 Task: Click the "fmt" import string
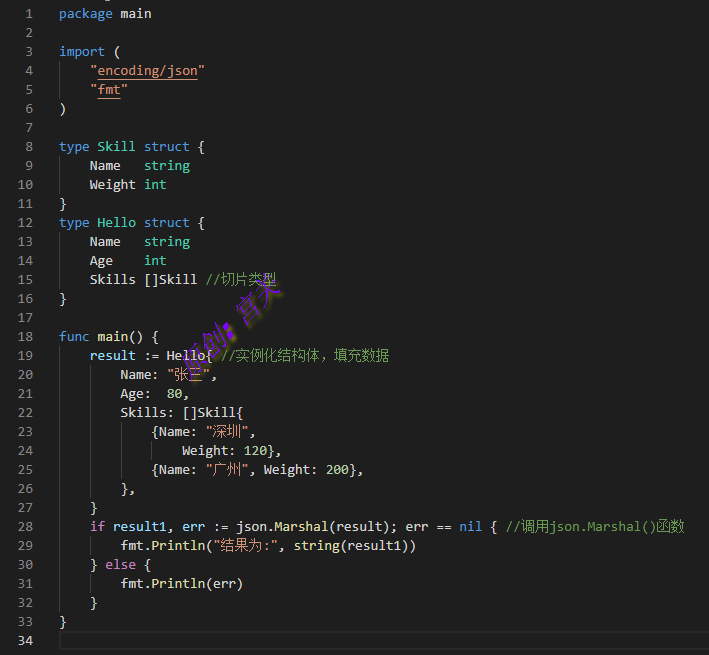[109, 90]
